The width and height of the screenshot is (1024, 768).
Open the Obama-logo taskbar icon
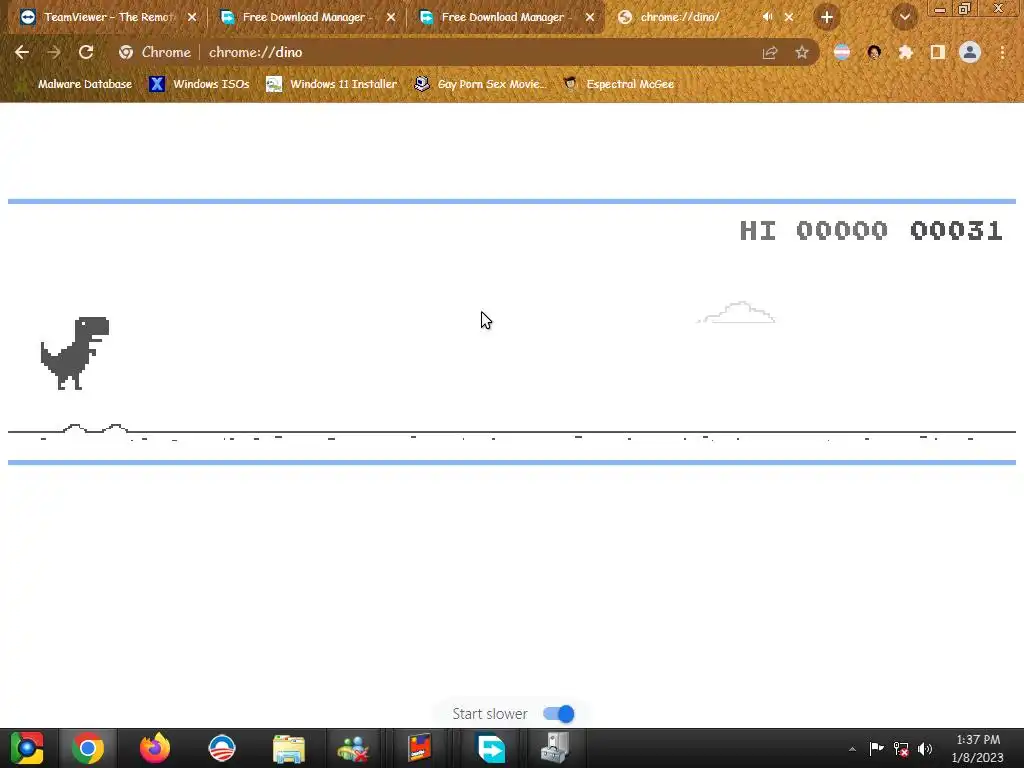221,748
